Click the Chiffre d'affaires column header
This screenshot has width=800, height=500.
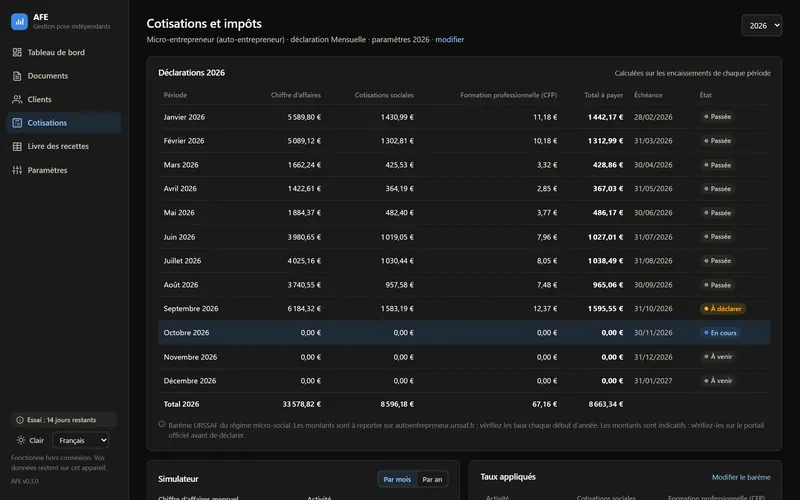point(296,95)
